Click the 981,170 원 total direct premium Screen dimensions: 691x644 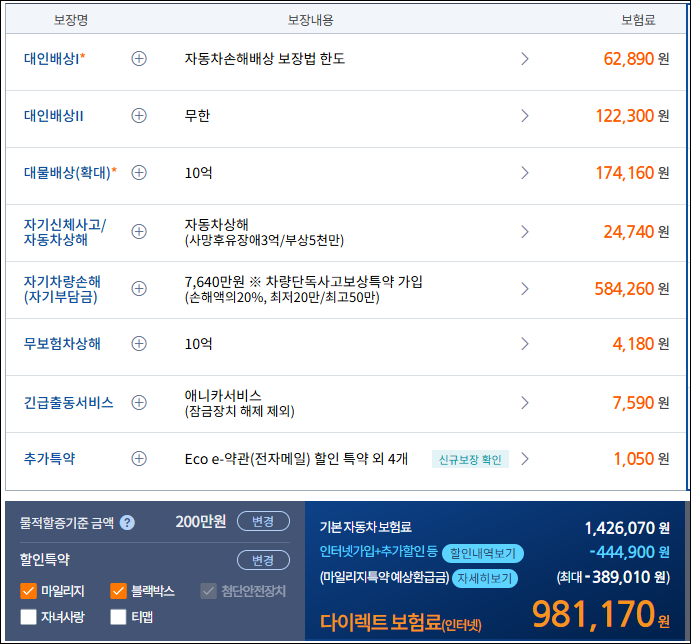pos(601,614)
